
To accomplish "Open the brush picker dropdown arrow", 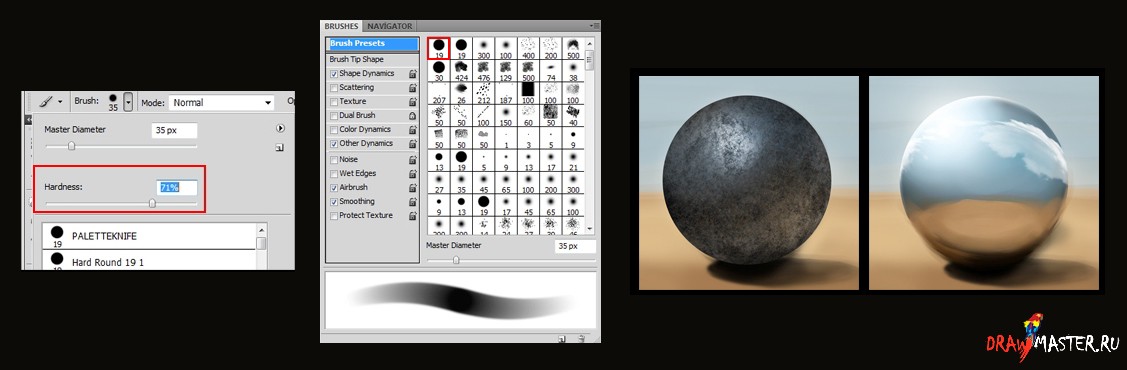I will point(128,103).
